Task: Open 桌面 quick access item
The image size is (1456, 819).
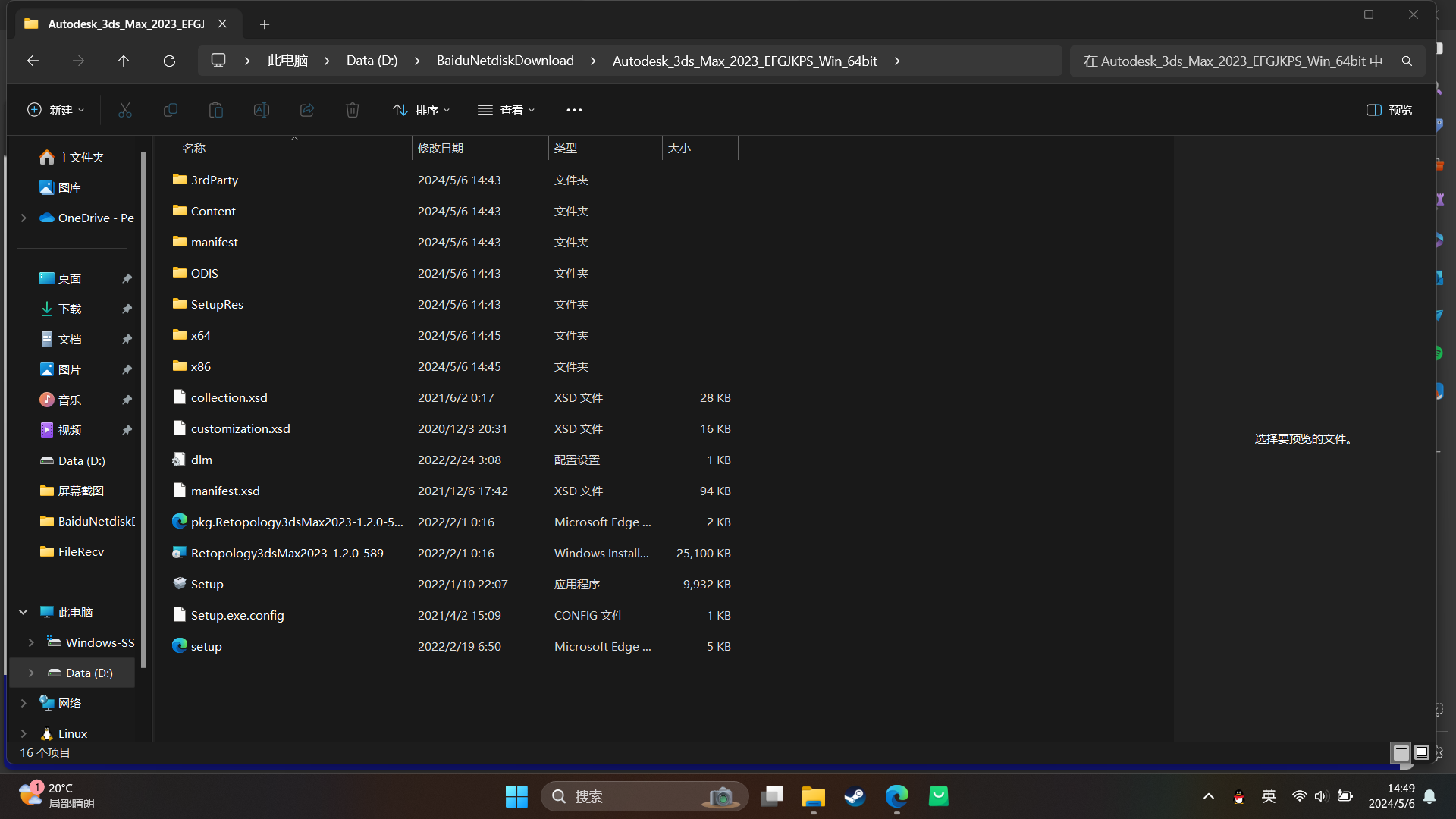Action: [60, 278]
